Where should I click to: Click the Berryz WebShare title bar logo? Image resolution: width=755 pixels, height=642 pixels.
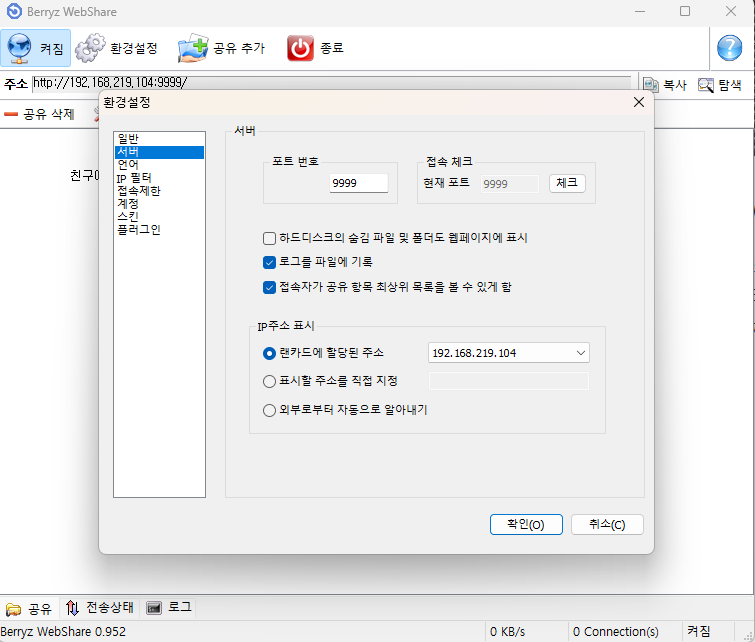tap(14, 11)
